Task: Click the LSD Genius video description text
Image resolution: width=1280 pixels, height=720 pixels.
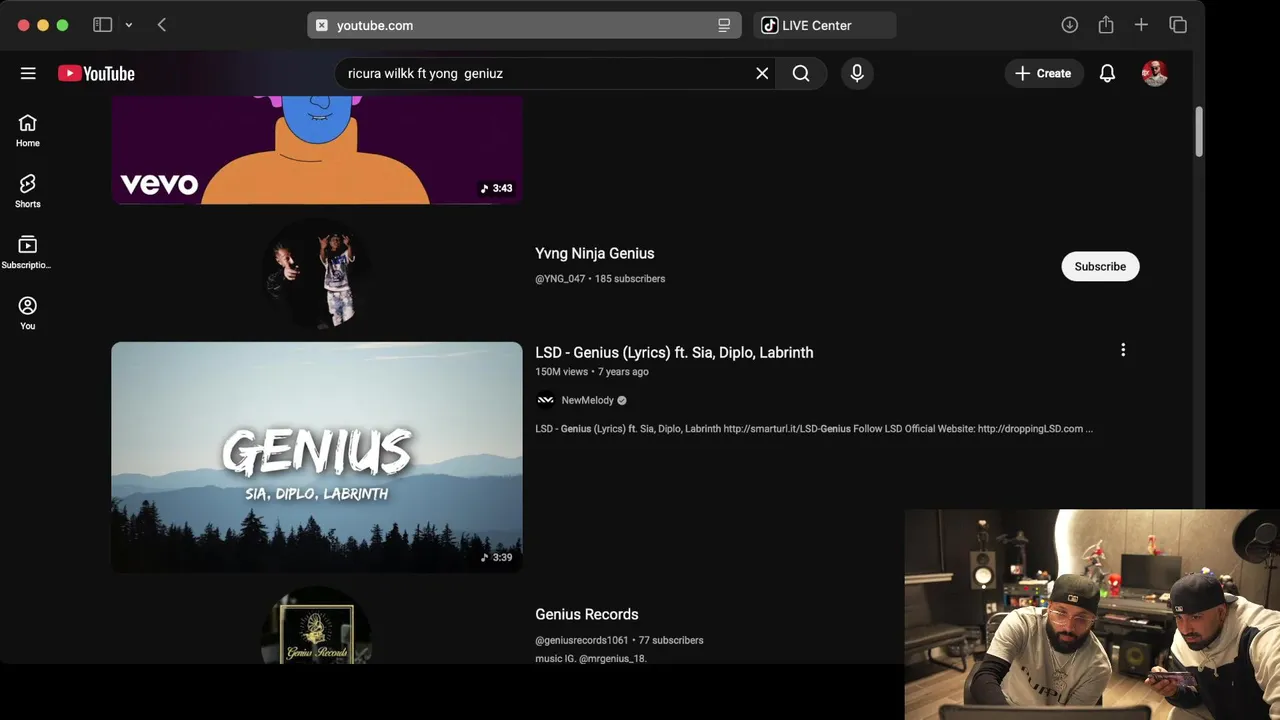Action: tap(814, 429)
